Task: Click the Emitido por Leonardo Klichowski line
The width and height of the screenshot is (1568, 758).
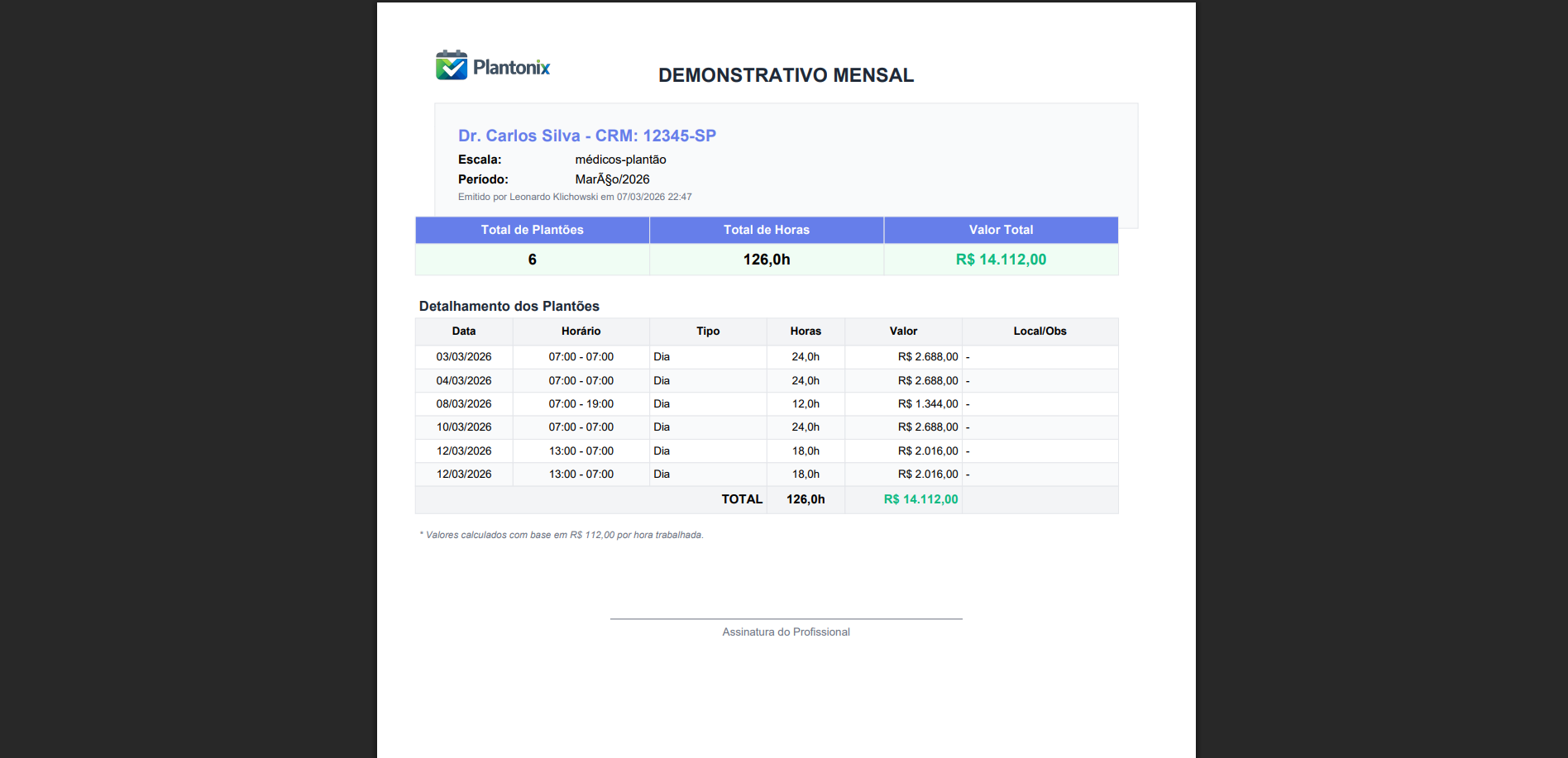Action: (x=575, y=197)
